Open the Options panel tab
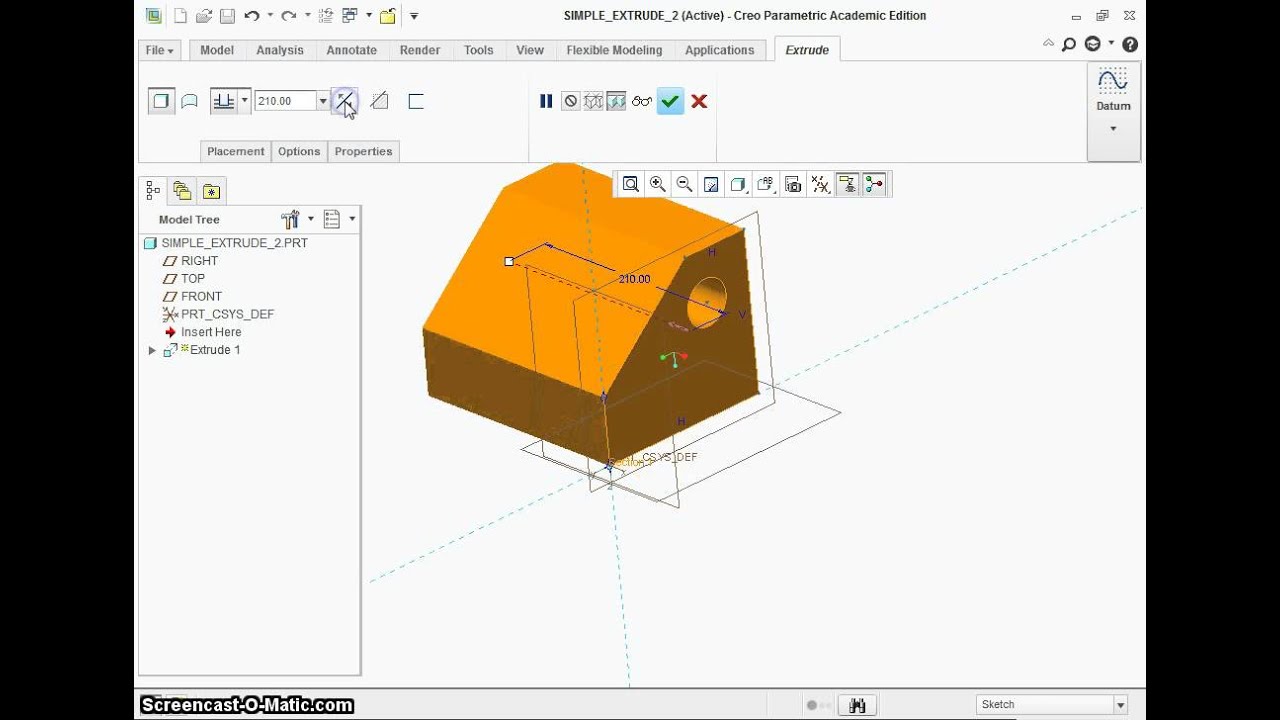 click(299, 151)
